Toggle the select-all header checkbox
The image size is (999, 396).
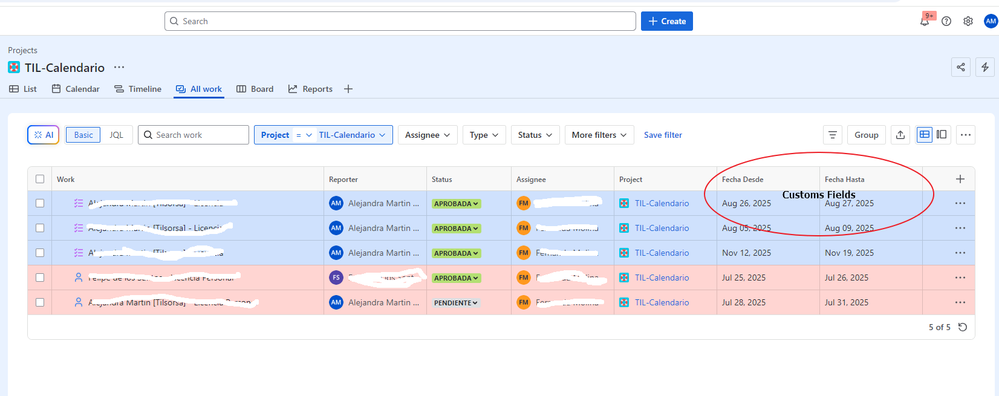[x=40, y=179]
